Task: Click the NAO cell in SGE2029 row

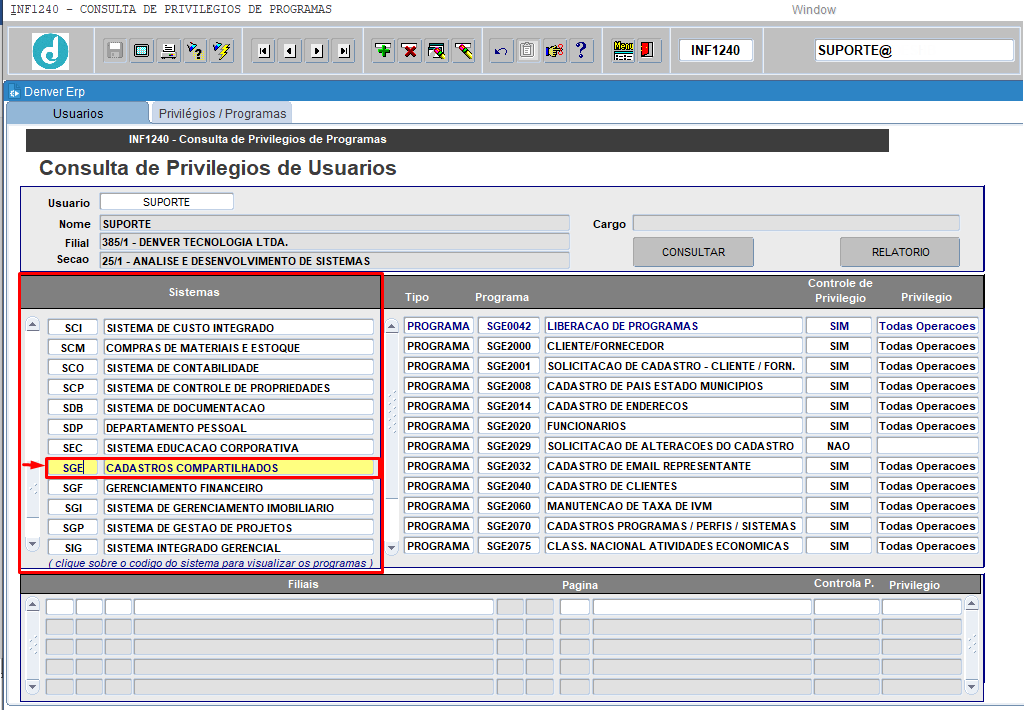Action: (x=839, y=446)
